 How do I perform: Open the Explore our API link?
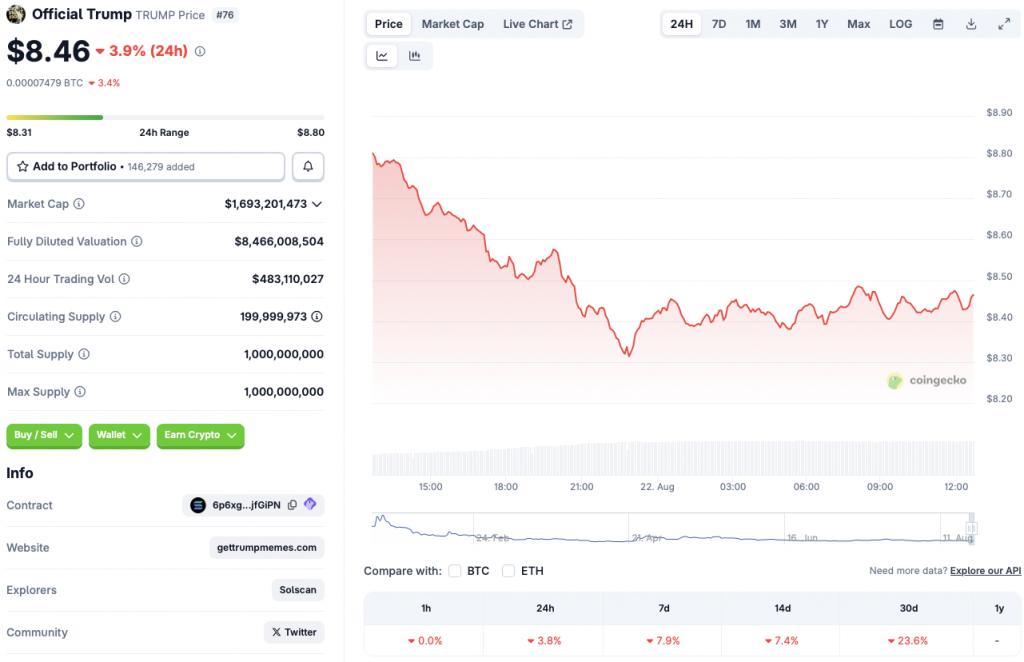click(985, 571)
